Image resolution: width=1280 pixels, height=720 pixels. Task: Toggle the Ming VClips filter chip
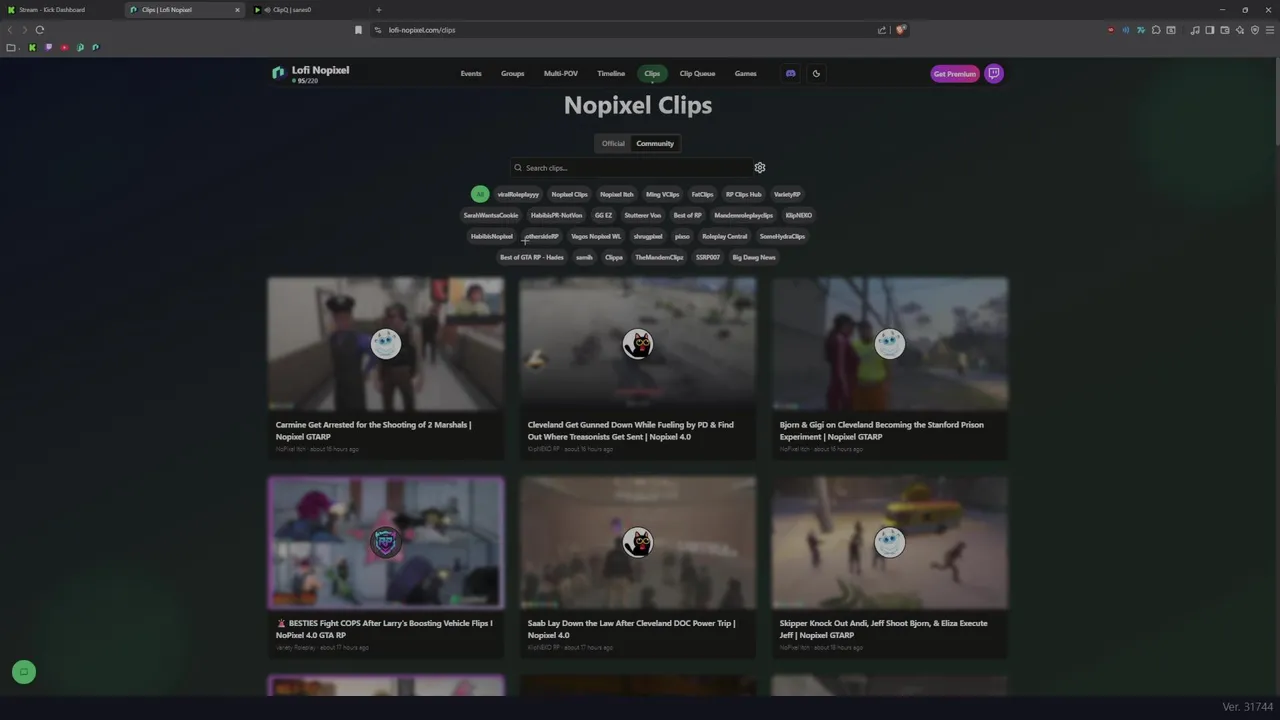662,194
